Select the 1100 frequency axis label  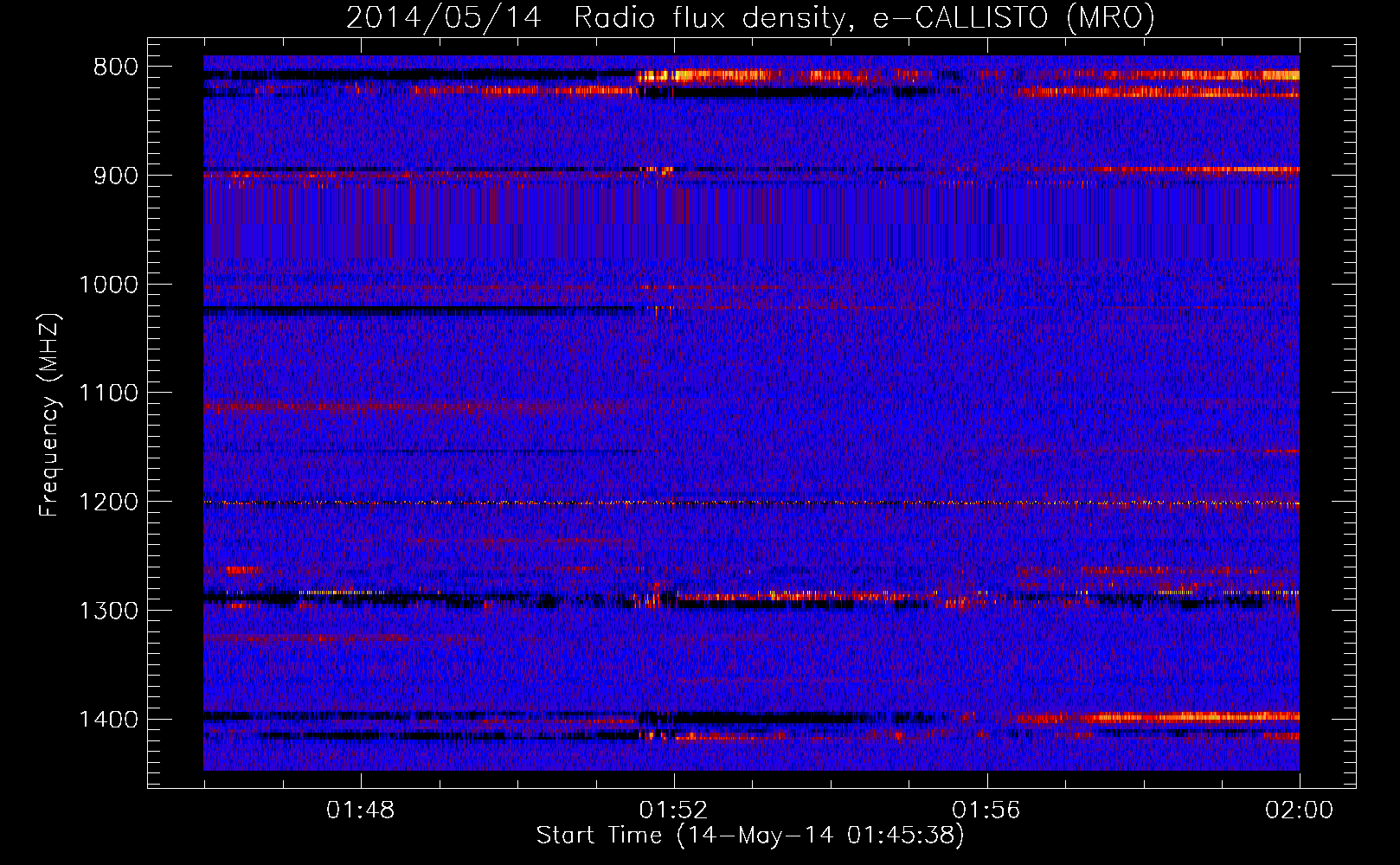pos(108,394)
